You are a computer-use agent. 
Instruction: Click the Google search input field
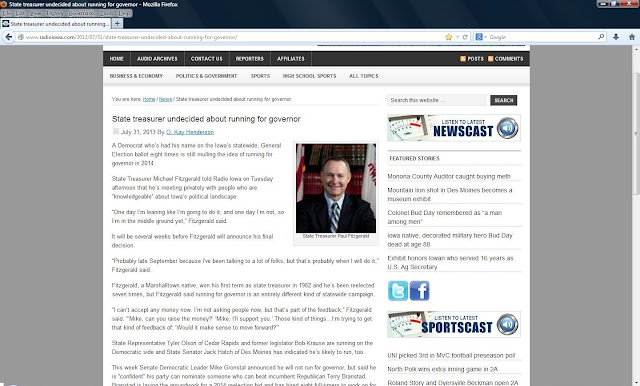point(543,37)
